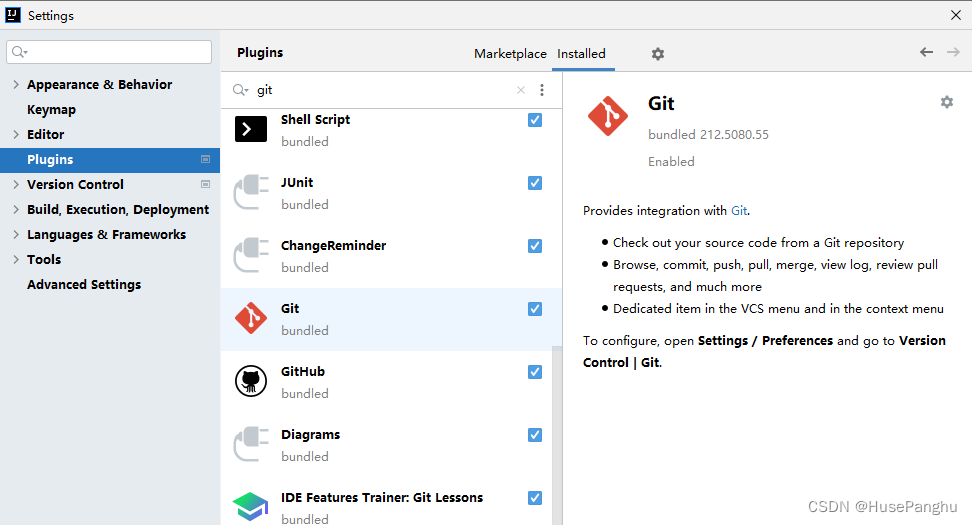Clear the plugin search text with X
Screen dimensions: 972x525
(x=520, y=90)
